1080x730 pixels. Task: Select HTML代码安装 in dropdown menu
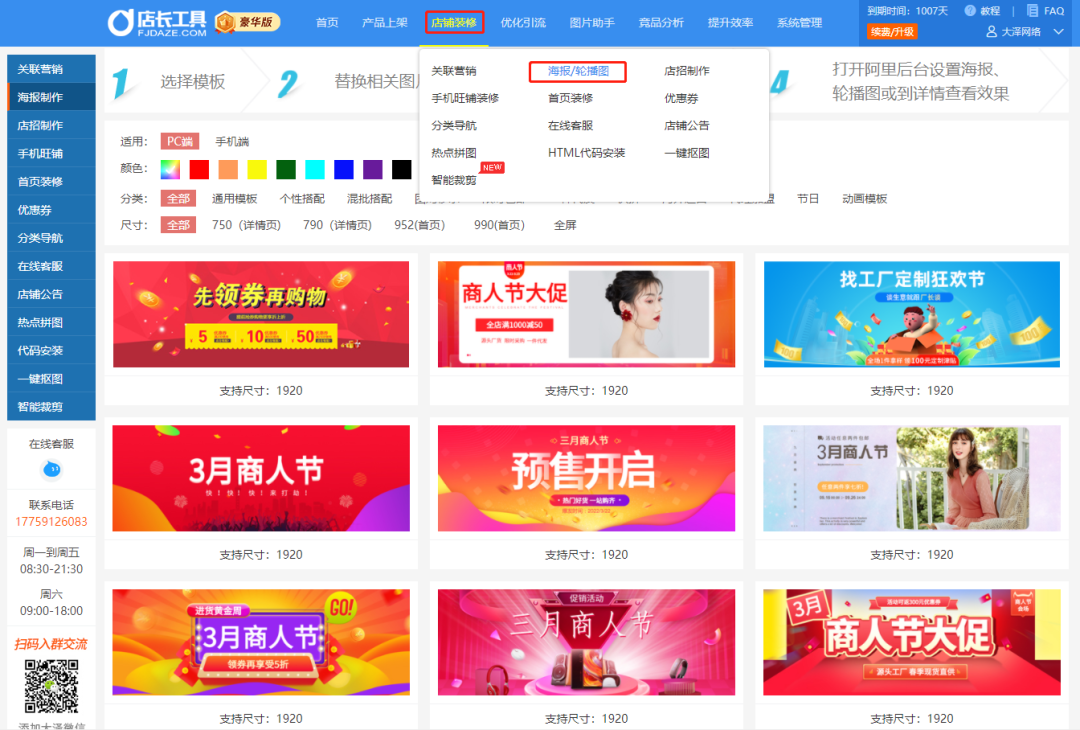tap(586, 153)
